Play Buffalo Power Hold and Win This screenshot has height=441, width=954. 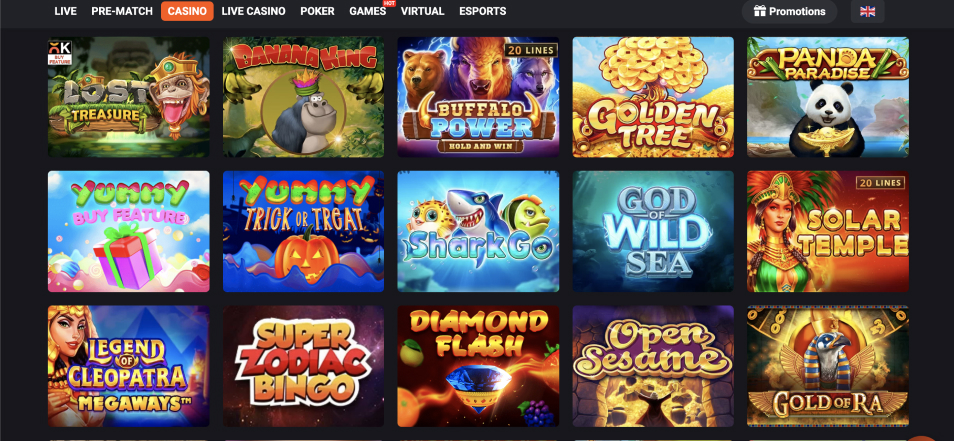pyautogui.click(x=478, y=97)
